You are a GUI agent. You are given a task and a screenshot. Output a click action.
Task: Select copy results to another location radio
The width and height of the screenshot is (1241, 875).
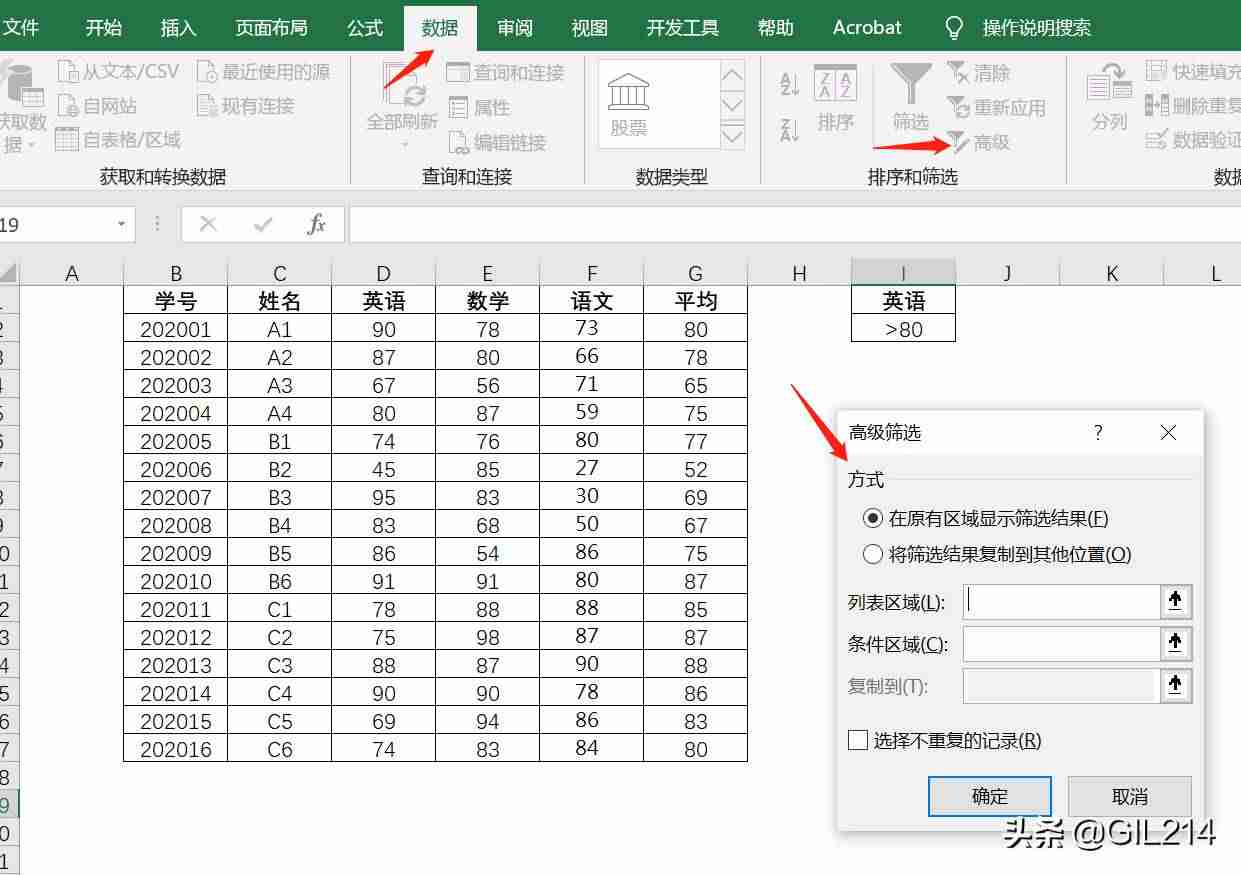click(x=873, y=554)
